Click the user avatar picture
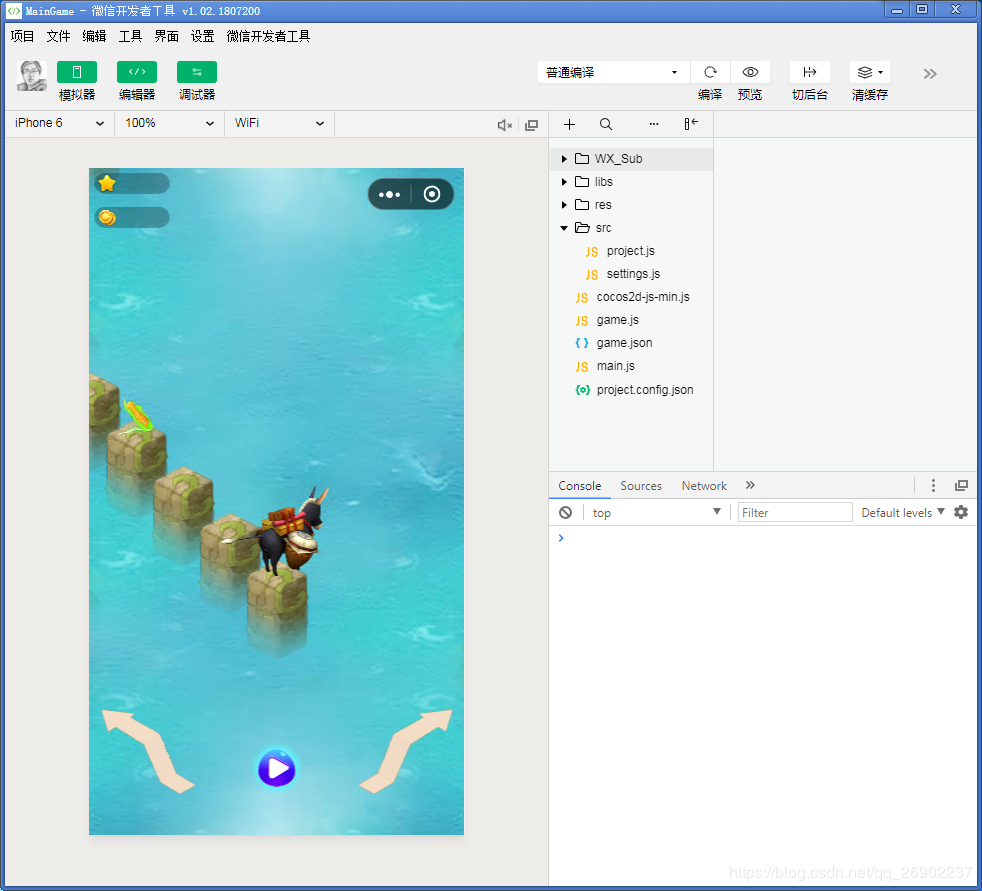Viewport: 982px width, 891px height. click(x=31, y=76)
